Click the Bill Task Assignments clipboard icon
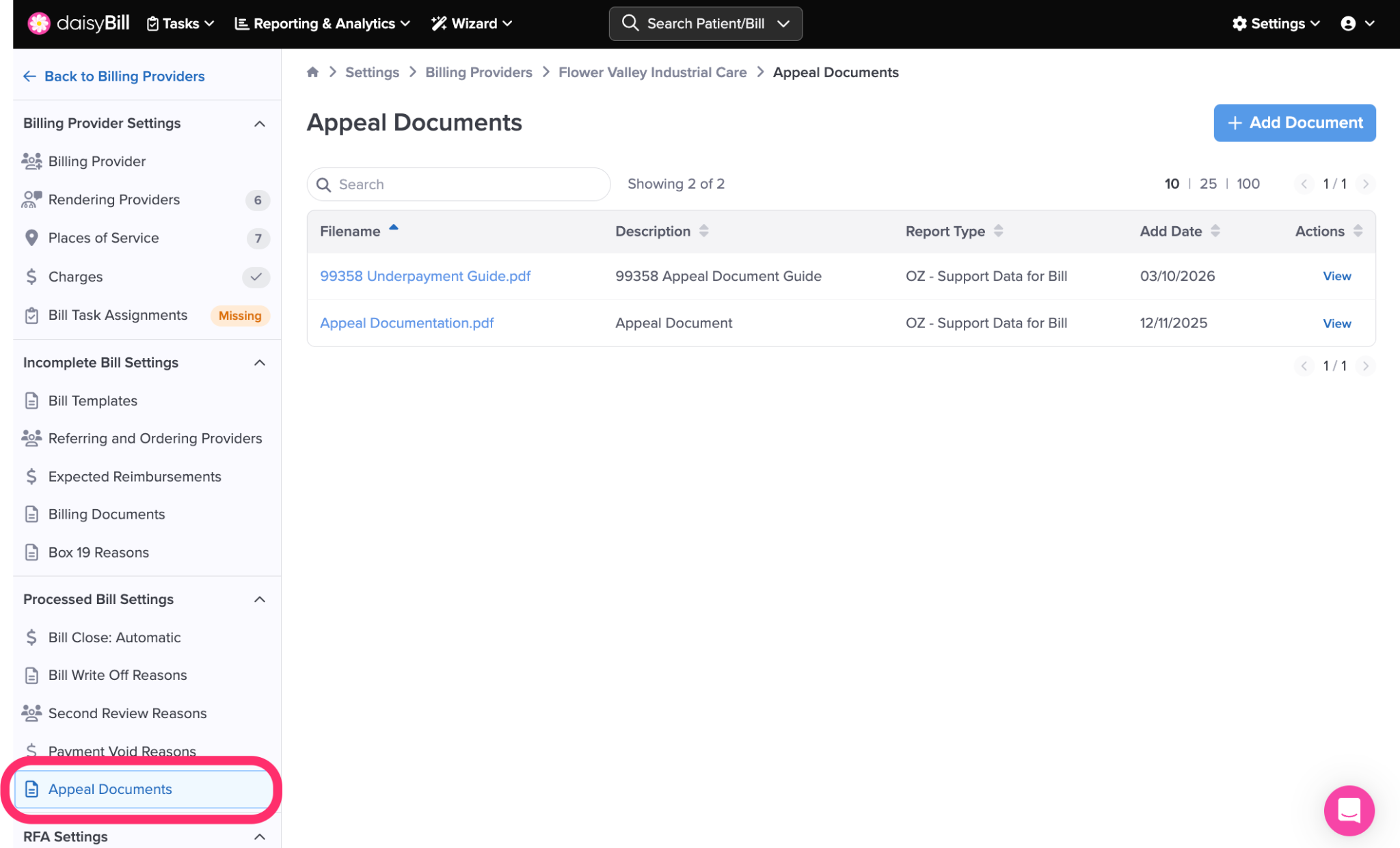The width and height of the screenshot is (1400, 848). pyautogui.click(x=31, y=315)
